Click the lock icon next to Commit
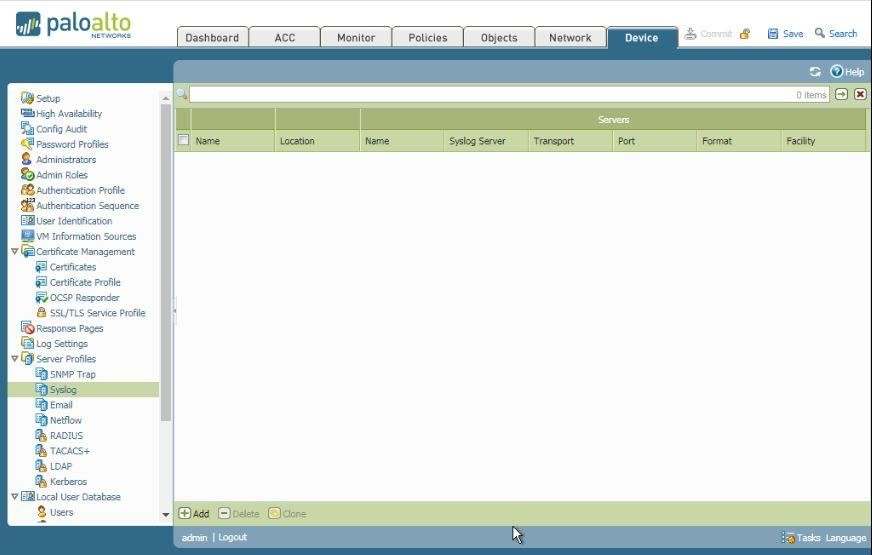The width and height of the screenshot is (872, 555). point(745,34)
